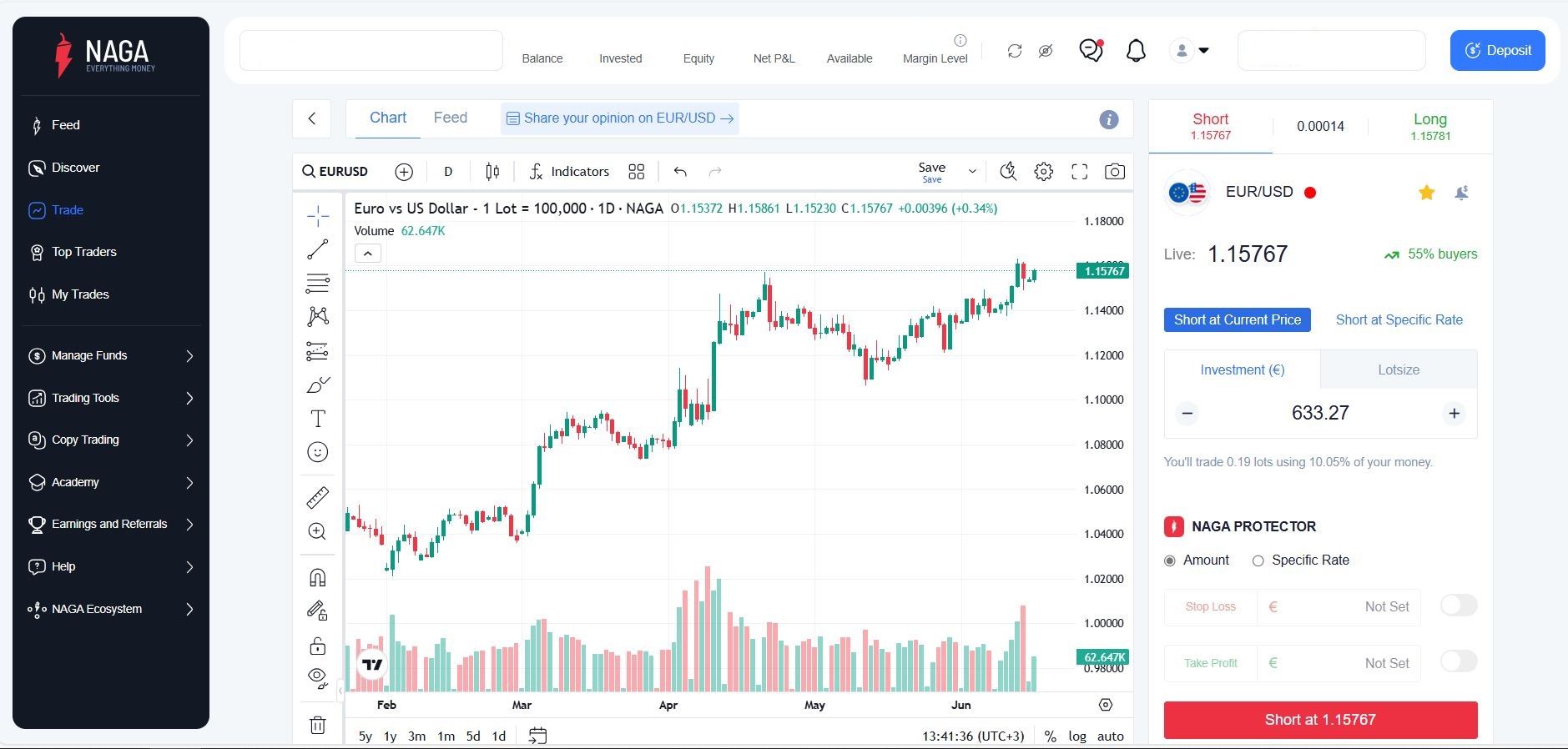Image resolution: width=1568 pixels, height=749 pixels.
Task: Select the Specific Rate radio button
Action: 1258,561
